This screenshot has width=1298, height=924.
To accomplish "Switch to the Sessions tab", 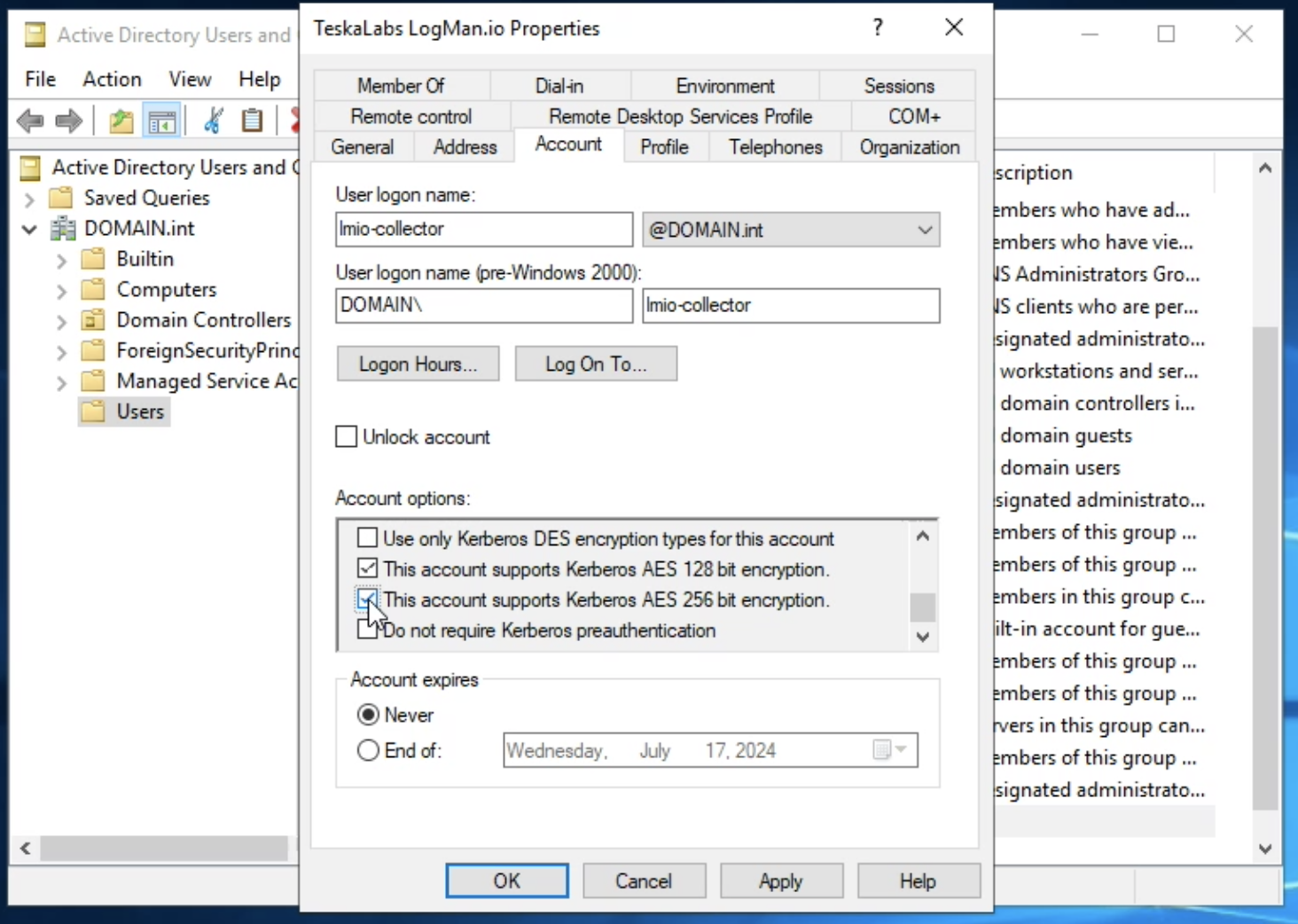I will [899, 85].
